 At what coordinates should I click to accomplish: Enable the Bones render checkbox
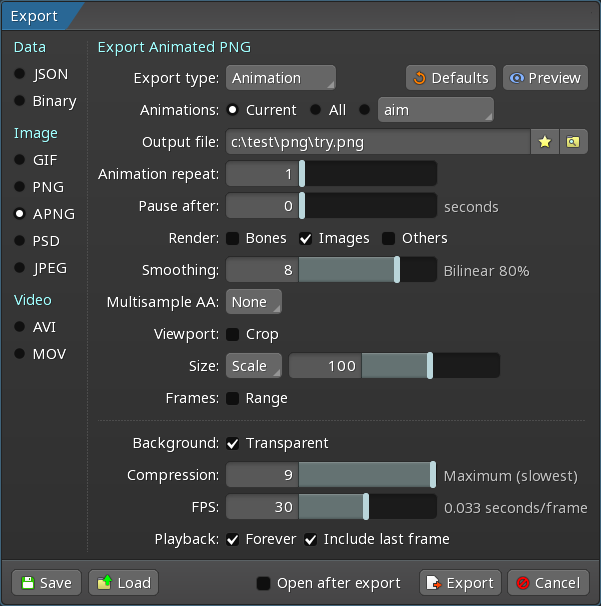[x=232, y=238]
